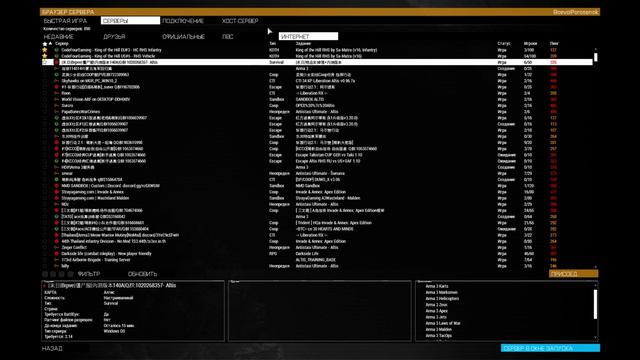
Task: Switch to the ЛВС tab
Action: [228, 37]
